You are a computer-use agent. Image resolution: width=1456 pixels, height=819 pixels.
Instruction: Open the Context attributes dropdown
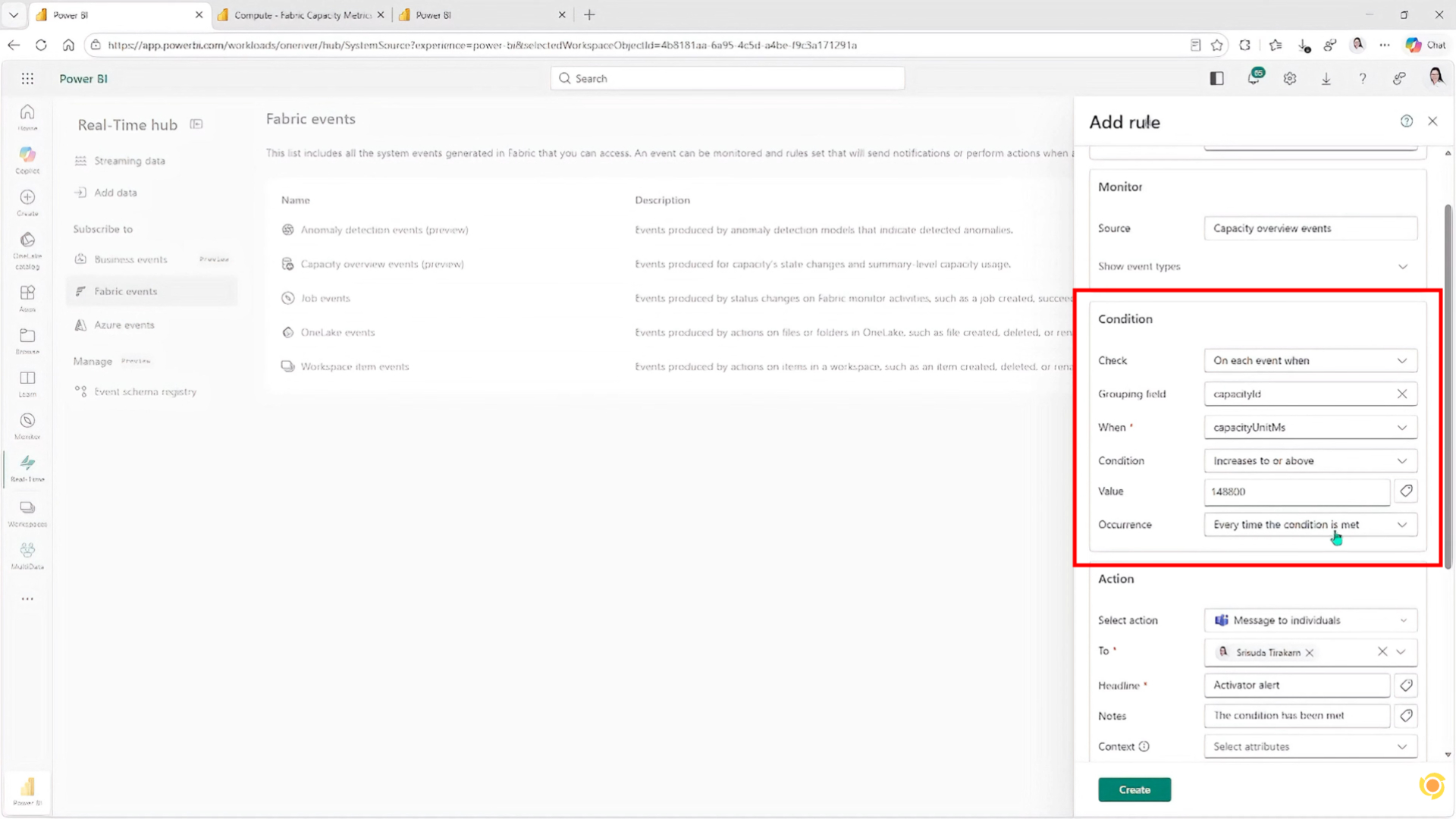(1310, 747)
